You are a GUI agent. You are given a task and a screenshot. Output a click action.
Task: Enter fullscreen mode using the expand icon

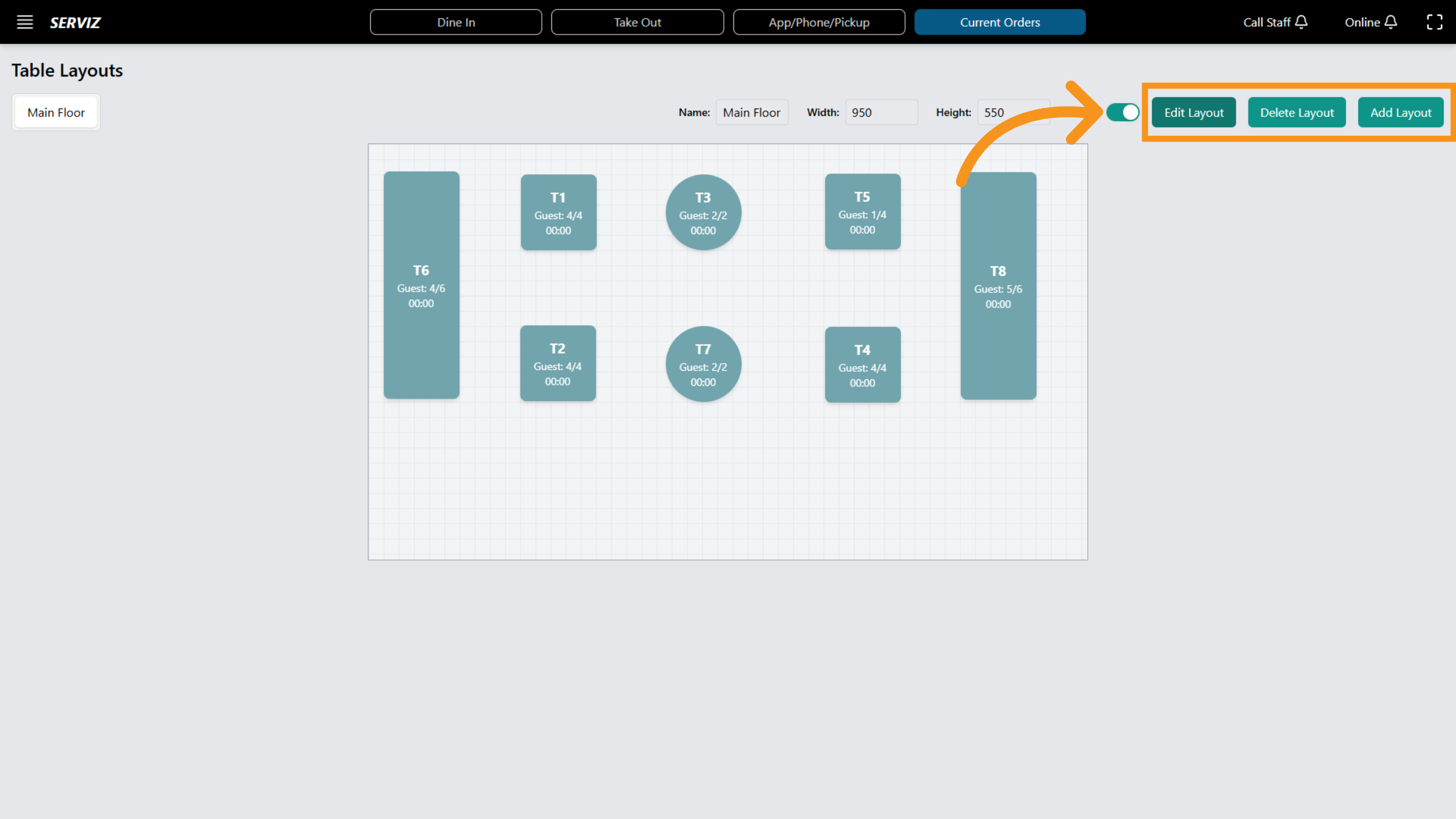click(x=1435, y=22)
